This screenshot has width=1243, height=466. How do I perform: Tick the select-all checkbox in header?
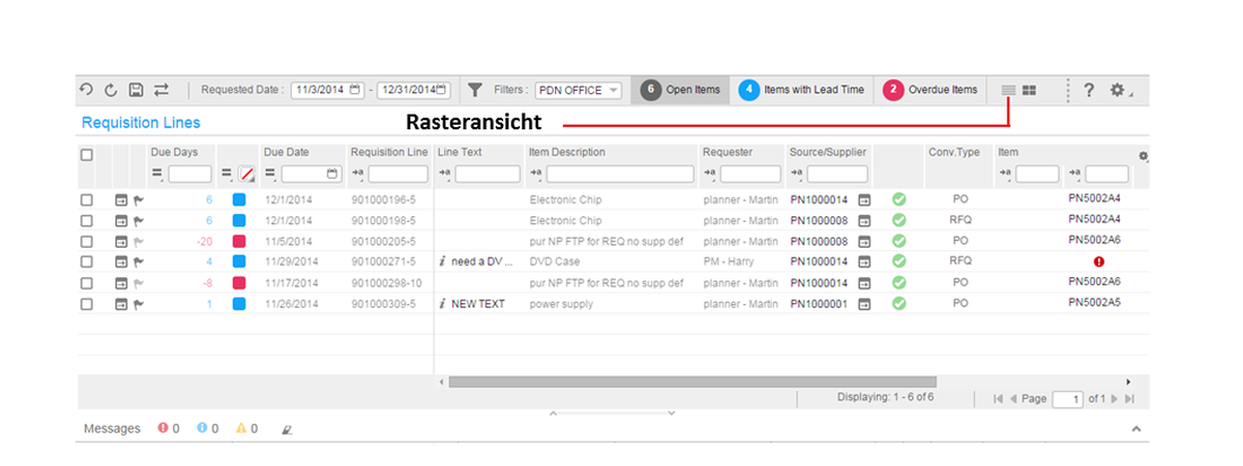87,155
